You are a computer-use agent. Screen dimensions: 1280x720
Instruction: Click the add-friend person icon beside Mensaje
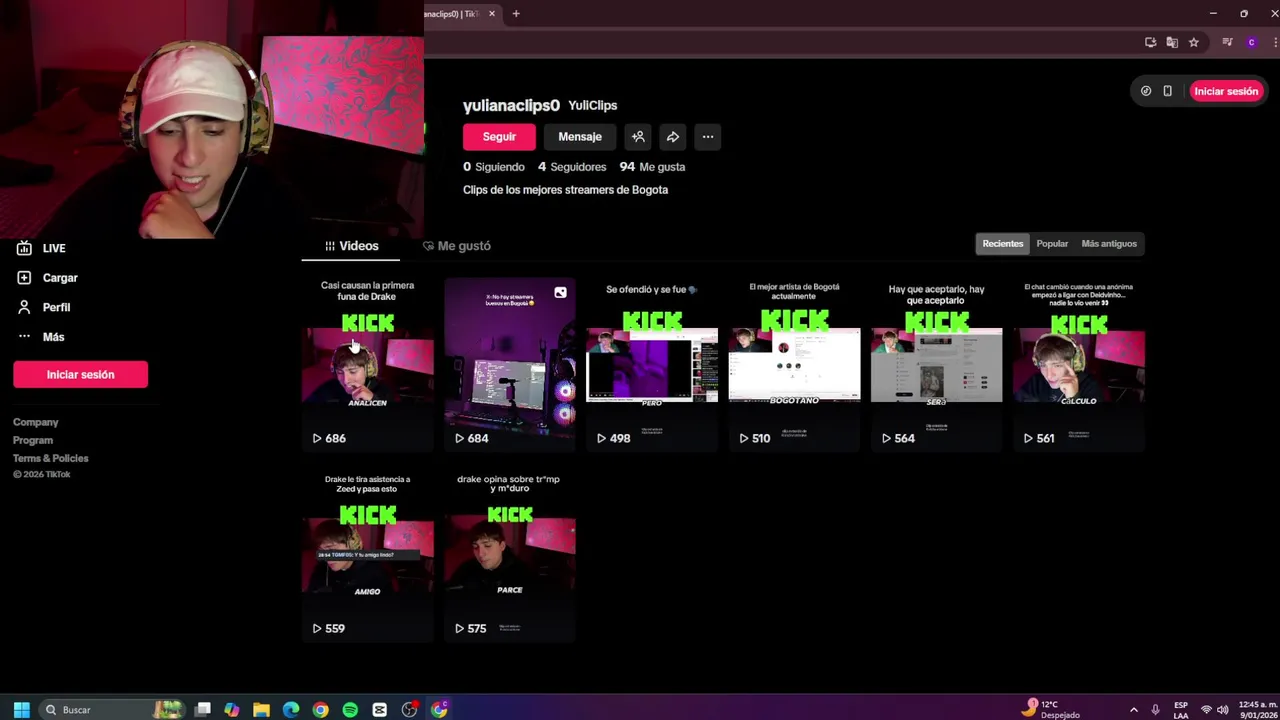(638, 137)
